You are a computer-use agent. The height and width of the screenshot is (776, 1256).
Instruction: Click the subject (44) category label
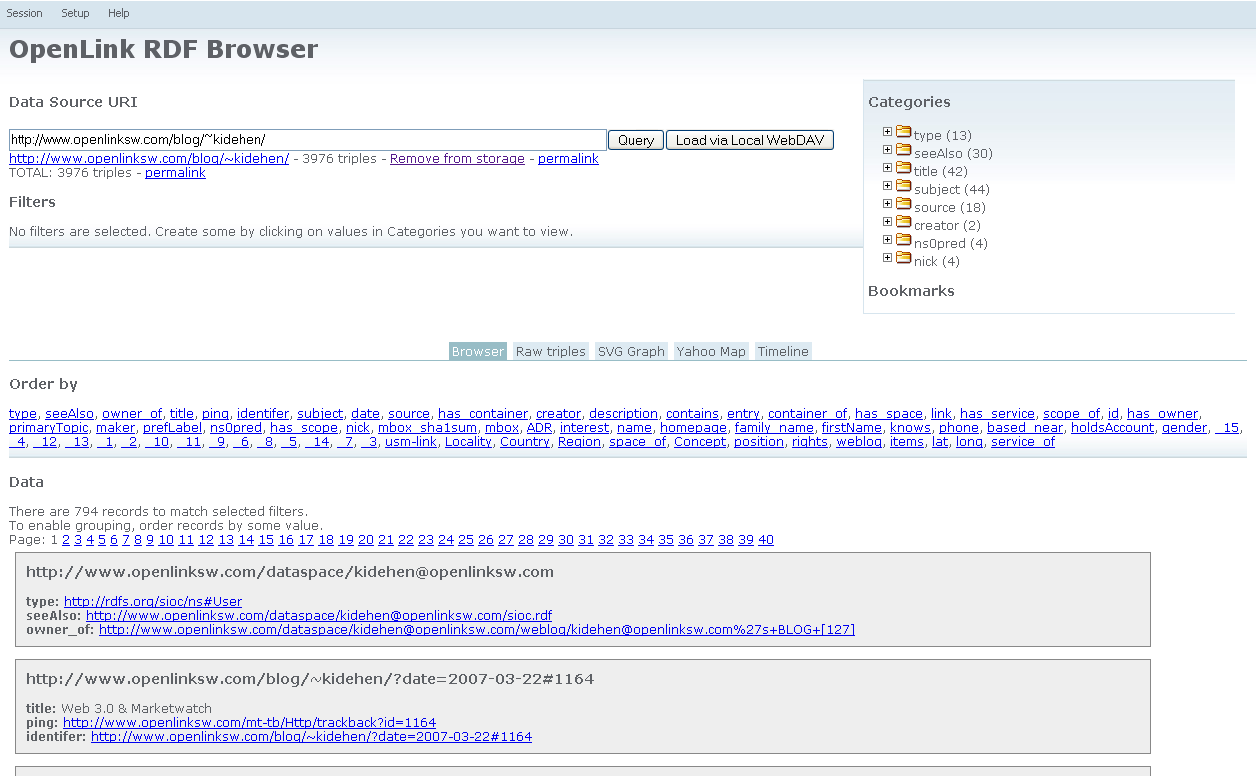[952, 189]
